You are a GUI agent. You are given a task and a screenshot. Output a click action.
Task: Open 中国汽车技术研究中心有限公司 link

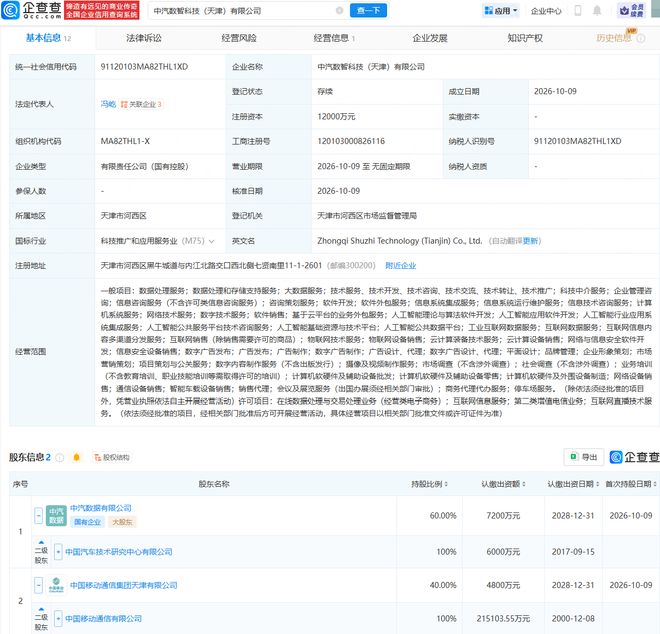(119, 551)
